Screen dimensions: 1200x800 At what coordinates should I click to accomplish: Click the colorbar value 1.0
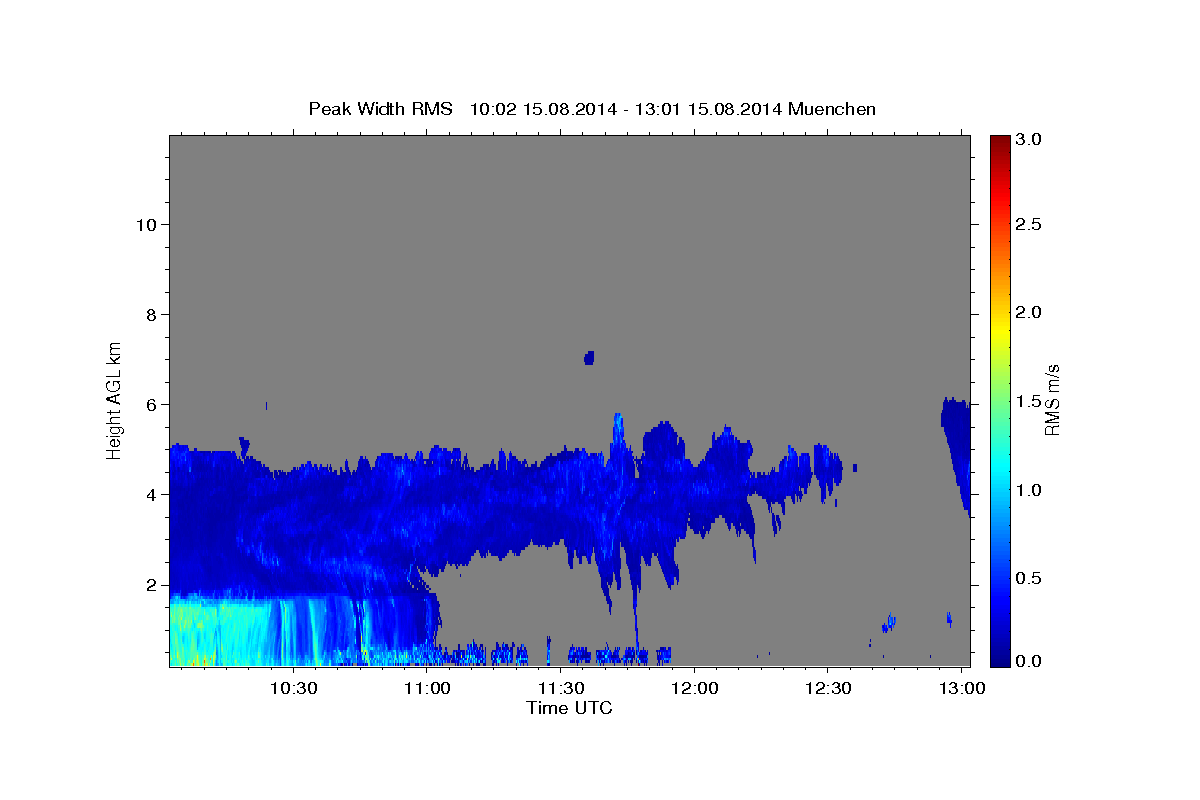[1030, 490]
